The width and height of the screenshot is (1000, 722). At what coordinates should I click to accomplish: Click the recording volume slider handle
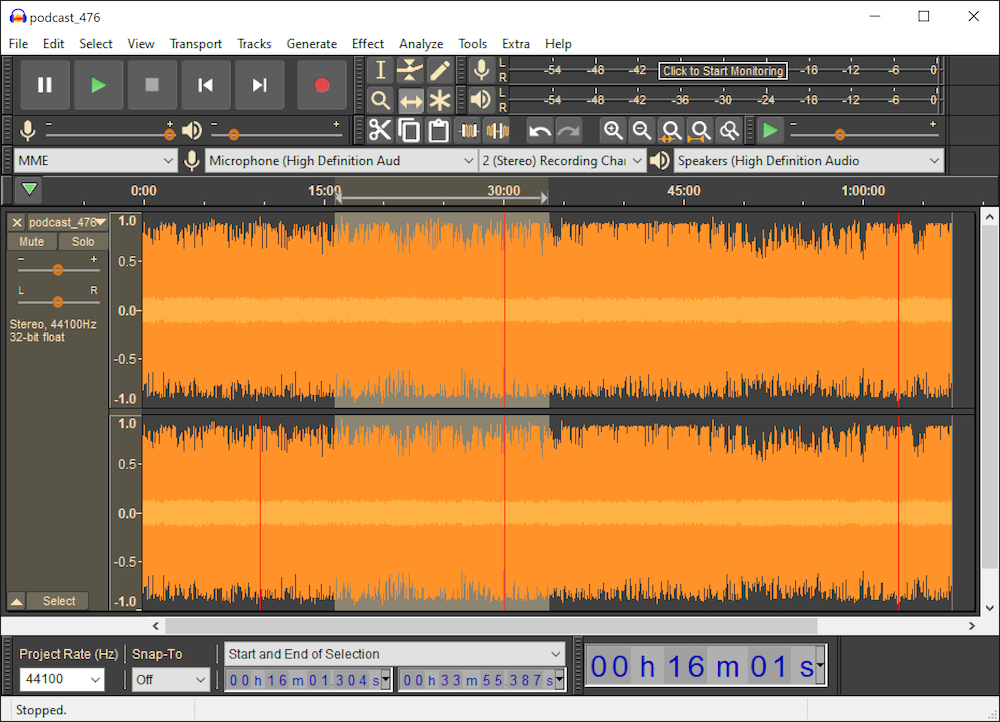[169, 135]
